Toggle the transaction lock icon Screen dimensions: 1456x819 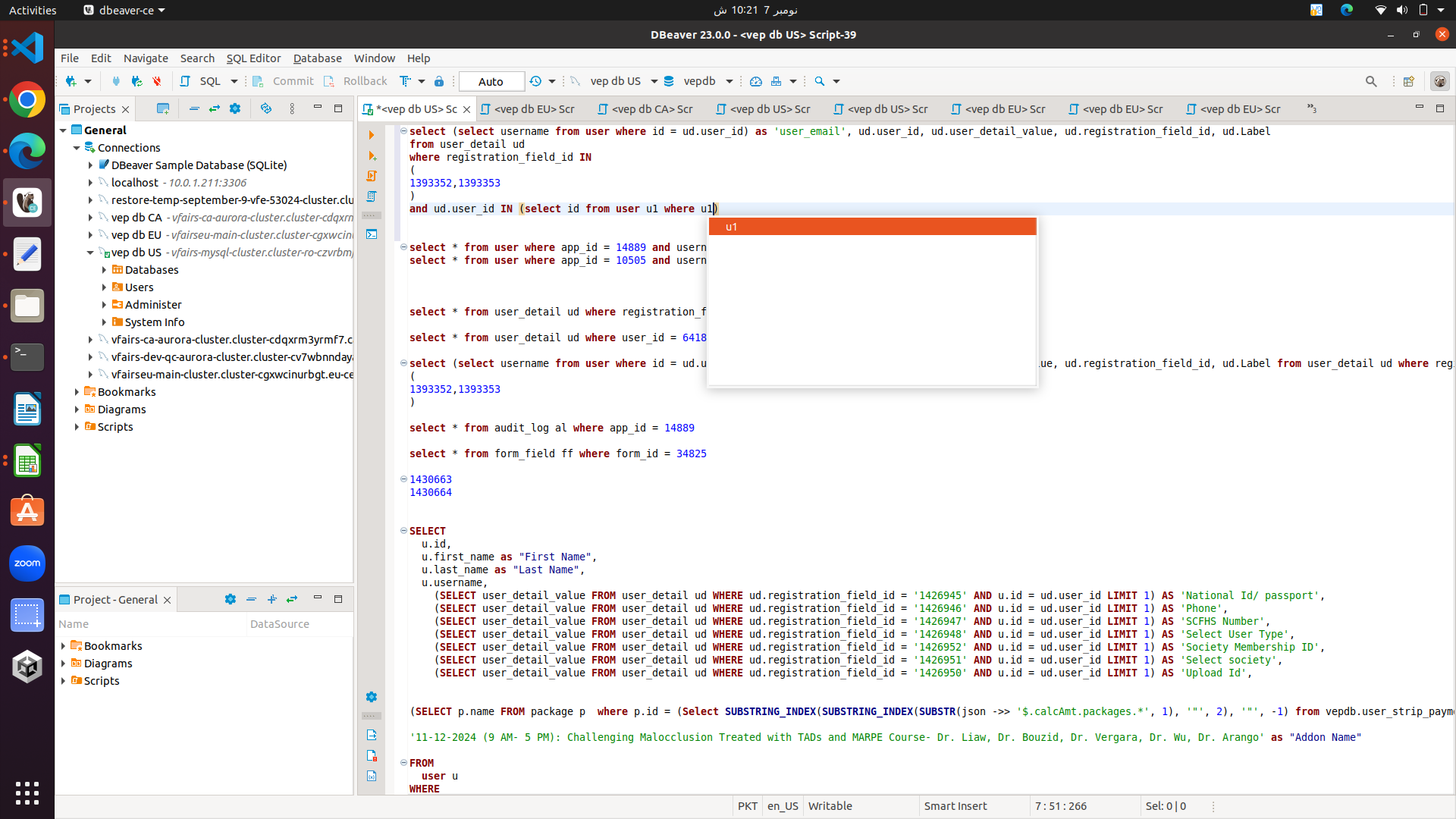click(x=439, y=81)
